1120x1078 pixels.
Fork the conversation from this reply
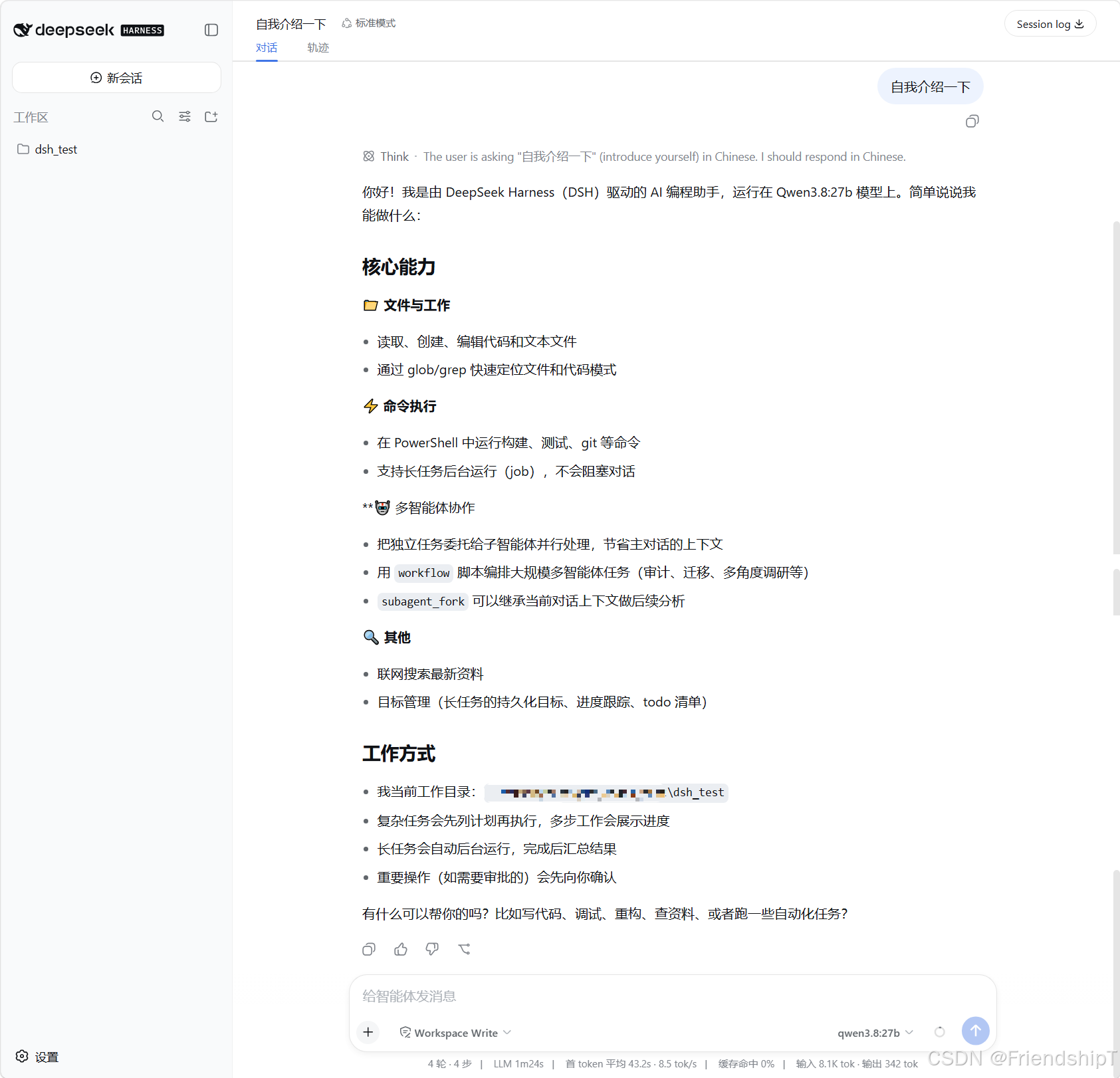click(464, 949)
